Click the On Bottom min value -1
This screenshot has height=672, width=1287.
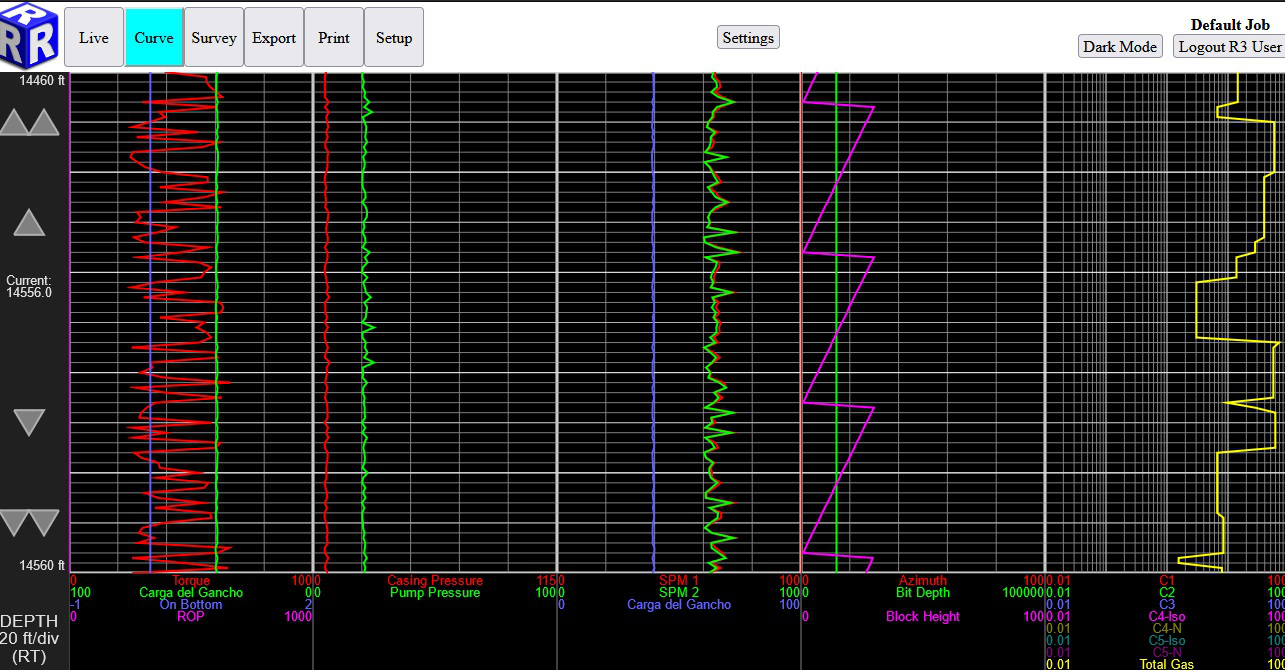click(75, 605)
